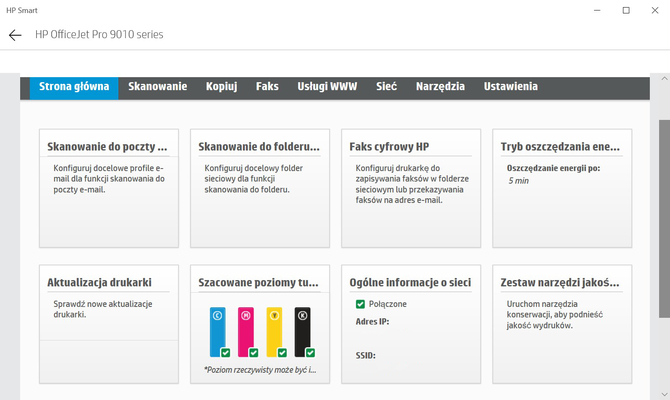Click the vertical scrollbar thumb

[x=664, y=219]
